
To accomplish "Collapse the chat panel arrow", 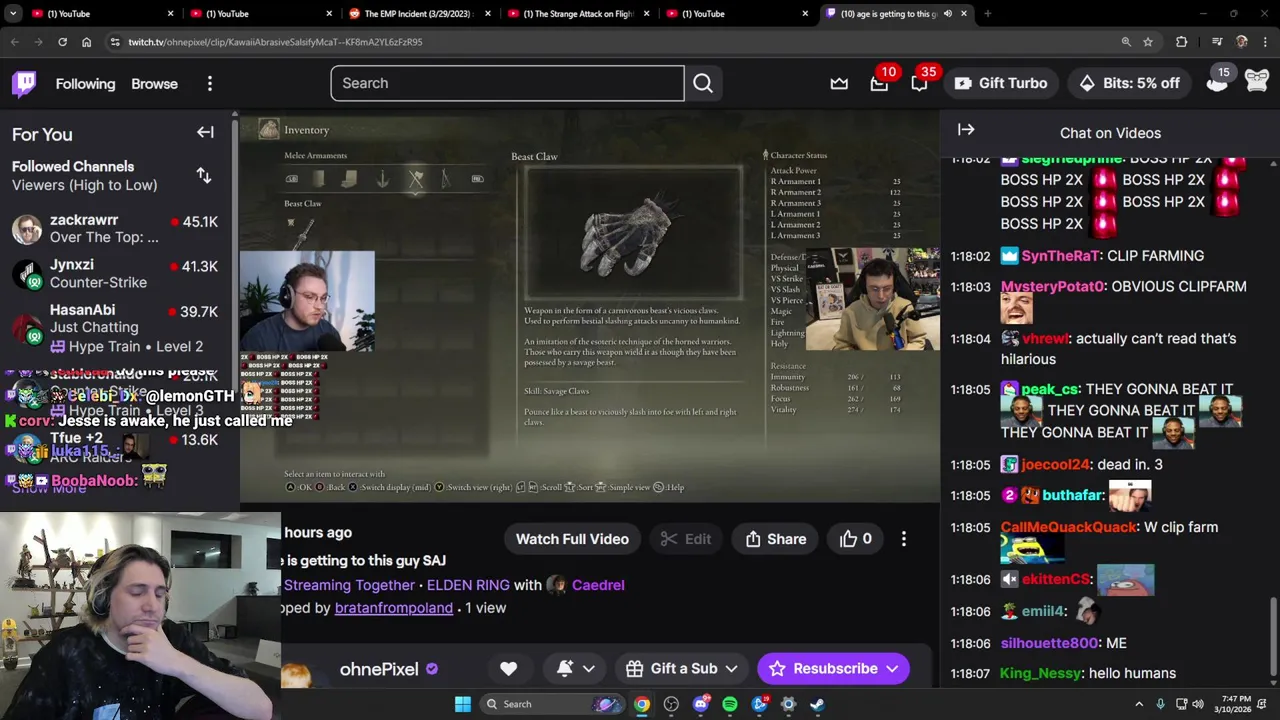I will (x=966, y=129).
